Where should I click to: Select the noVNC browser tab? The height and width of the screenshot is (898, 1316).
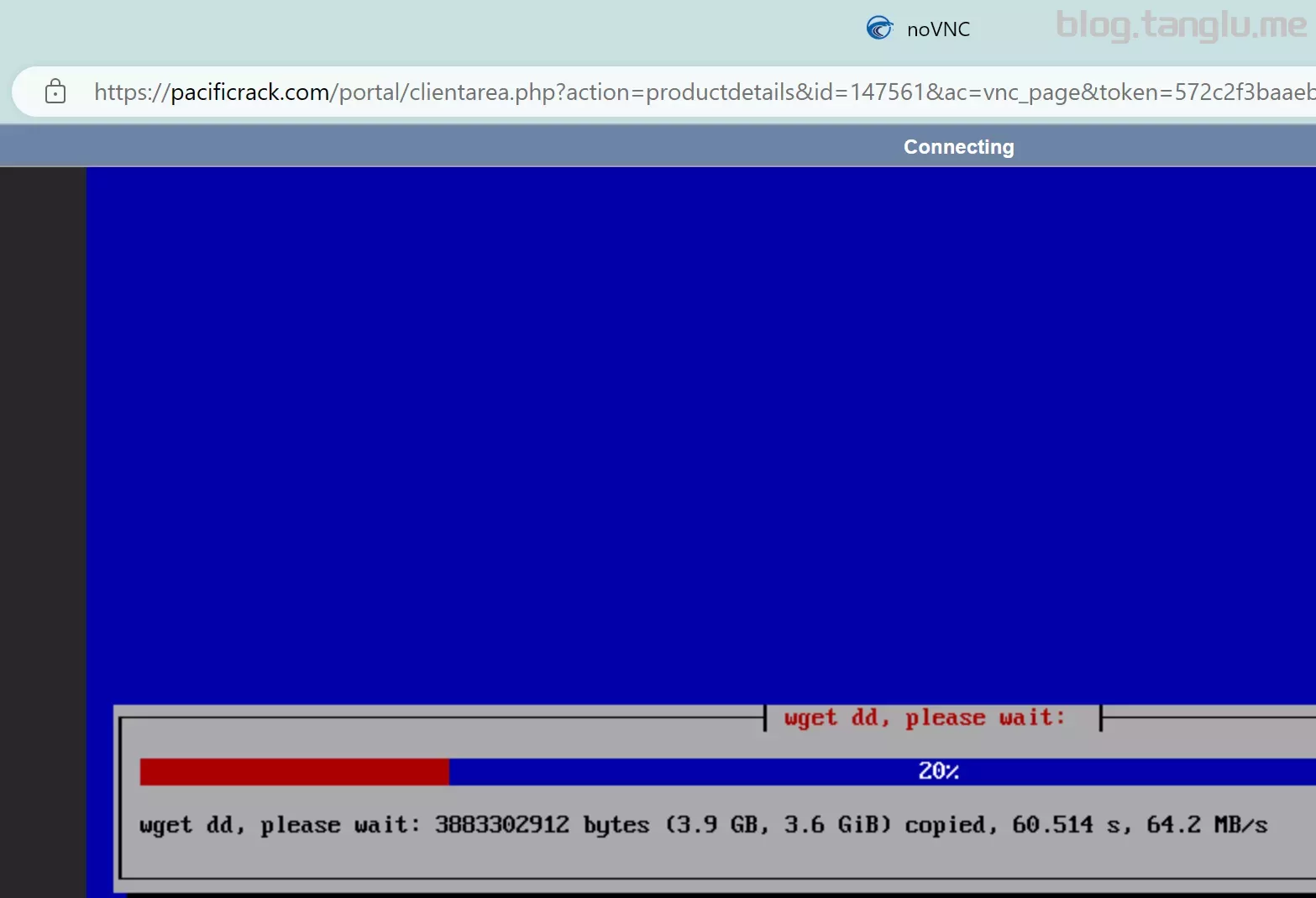(918, 29)
